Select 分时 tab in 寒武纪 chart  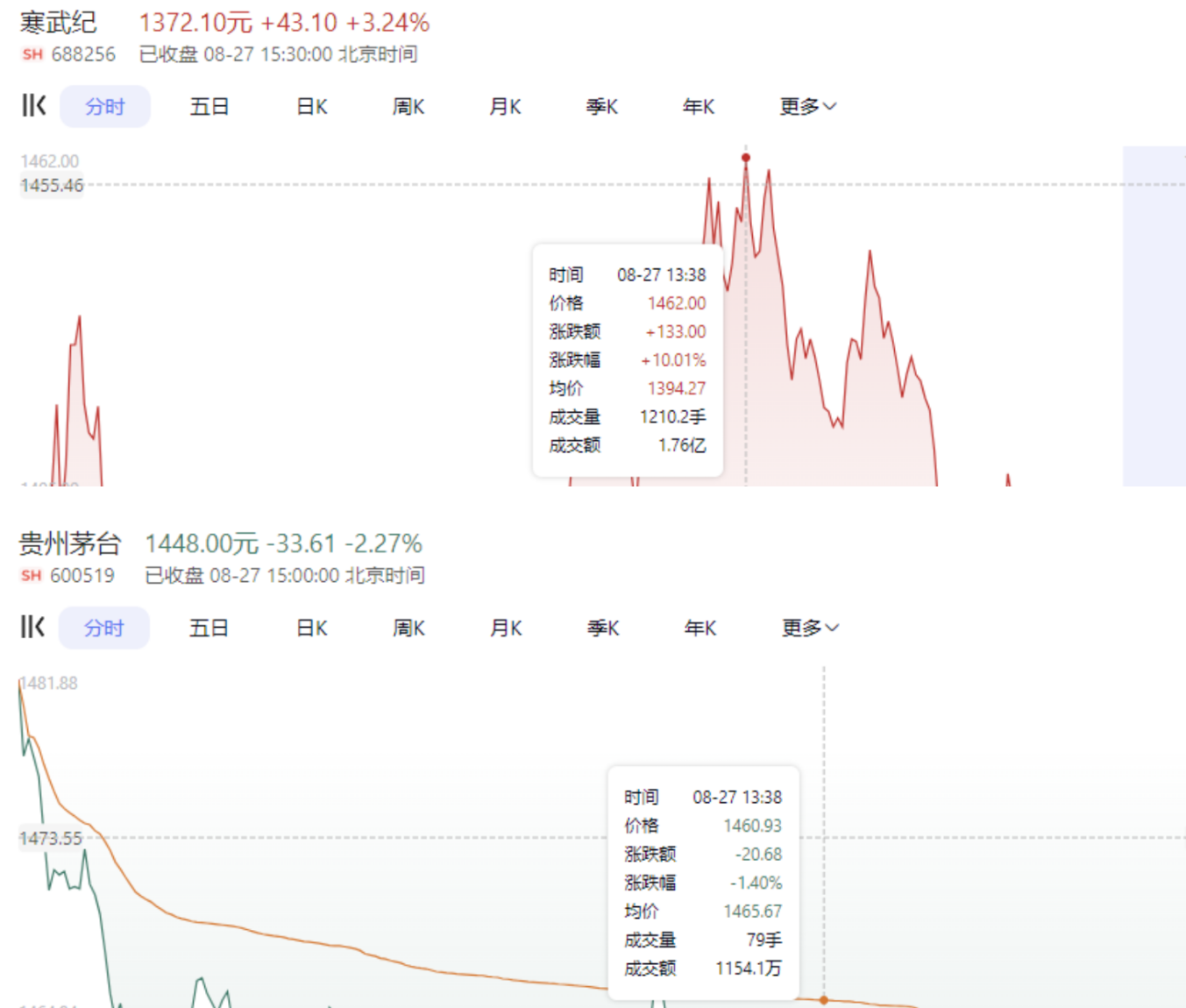click(x=105, y=107)
